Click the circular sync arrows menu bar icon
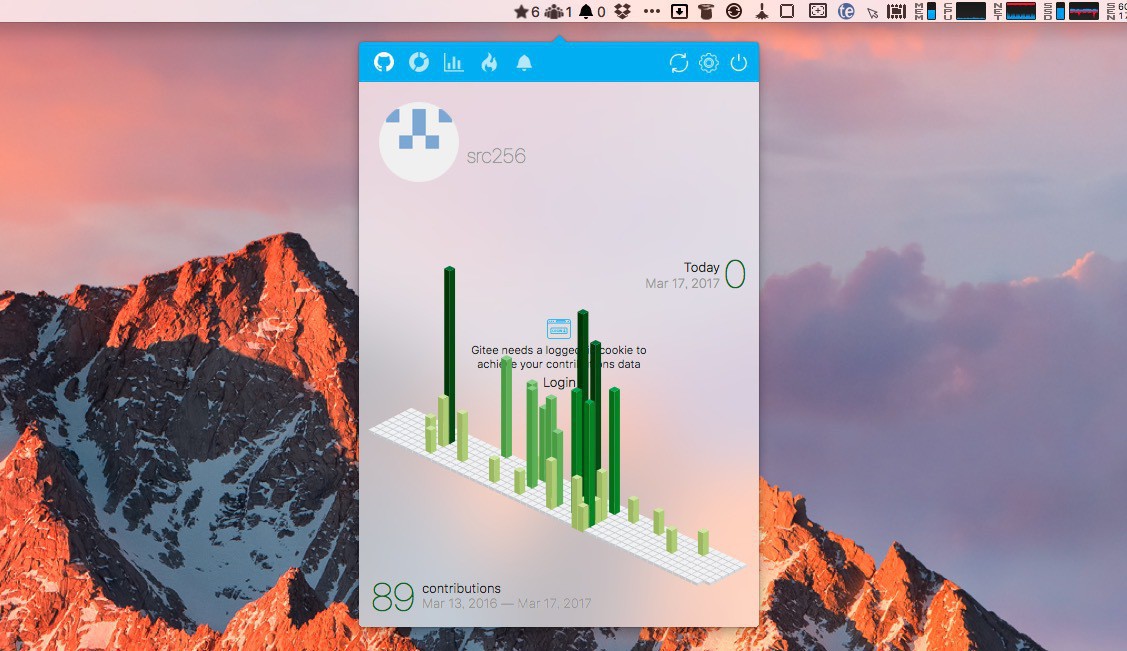The image size is (1127, 651). (x=734, y=11)
